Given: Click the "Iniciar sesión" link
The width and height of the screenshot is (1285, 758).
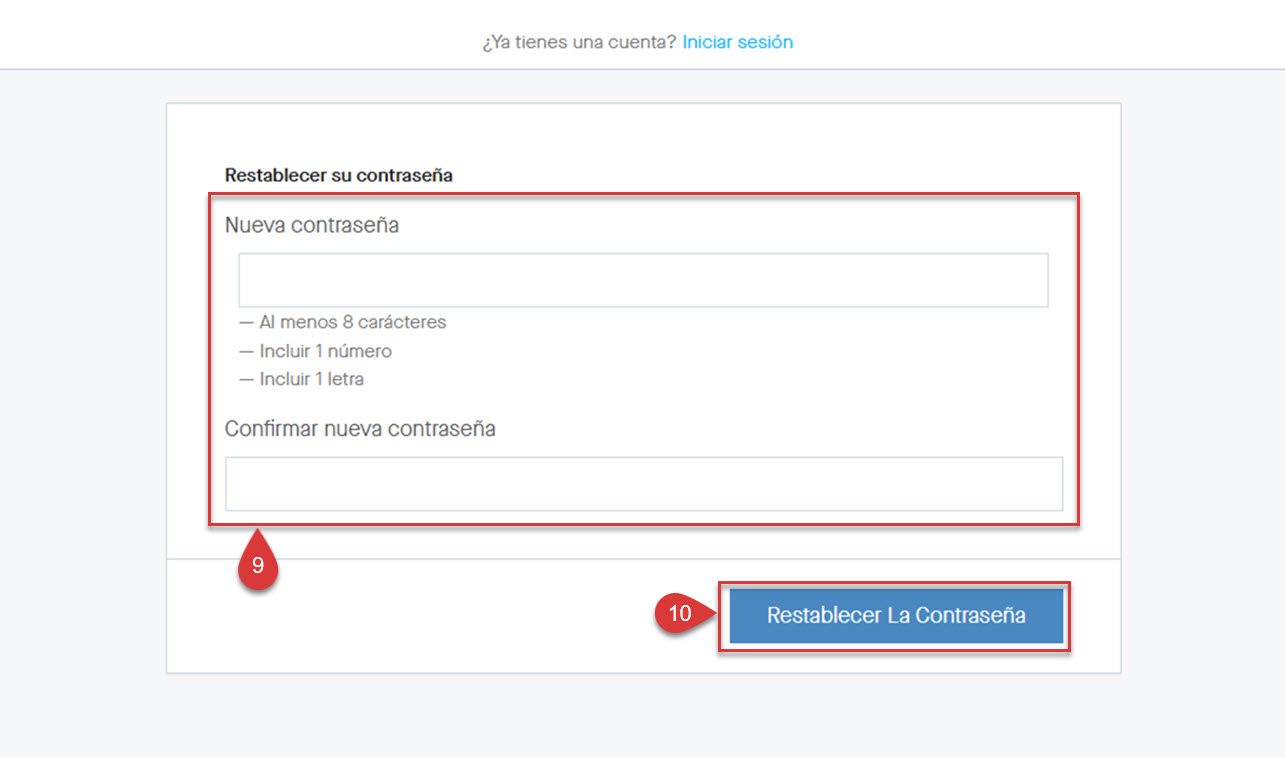Looking at the screenshot, I should (x=737, y=41).
